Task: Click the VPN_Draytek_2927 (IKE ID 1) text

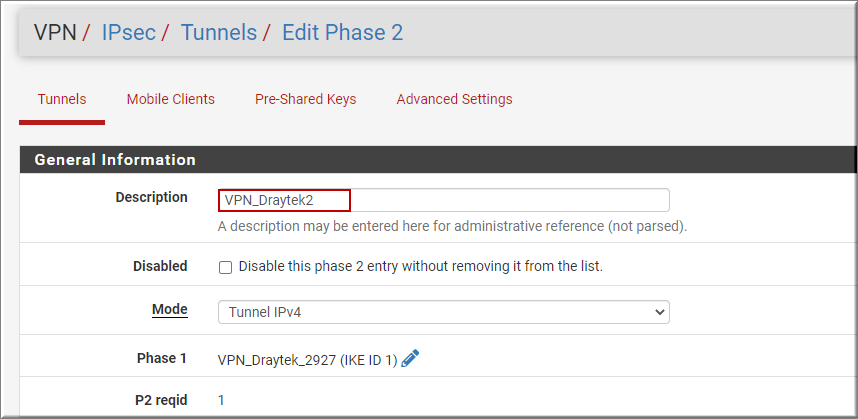Action: point(308,360)
